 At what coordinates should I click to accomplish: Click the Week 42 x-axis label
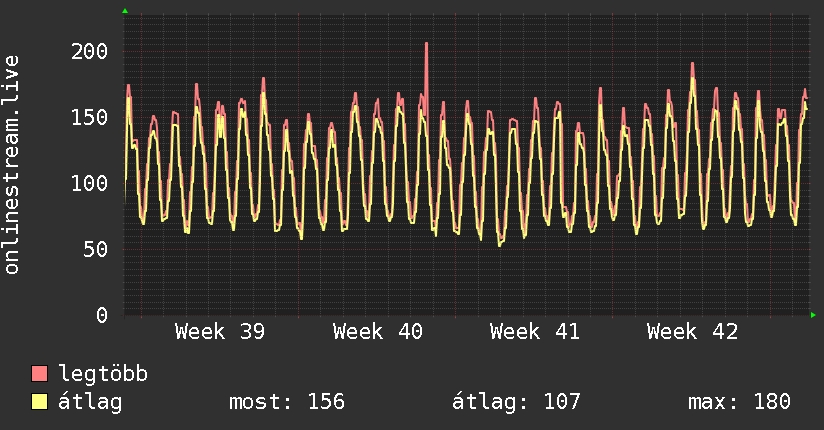tap(692, 332)
